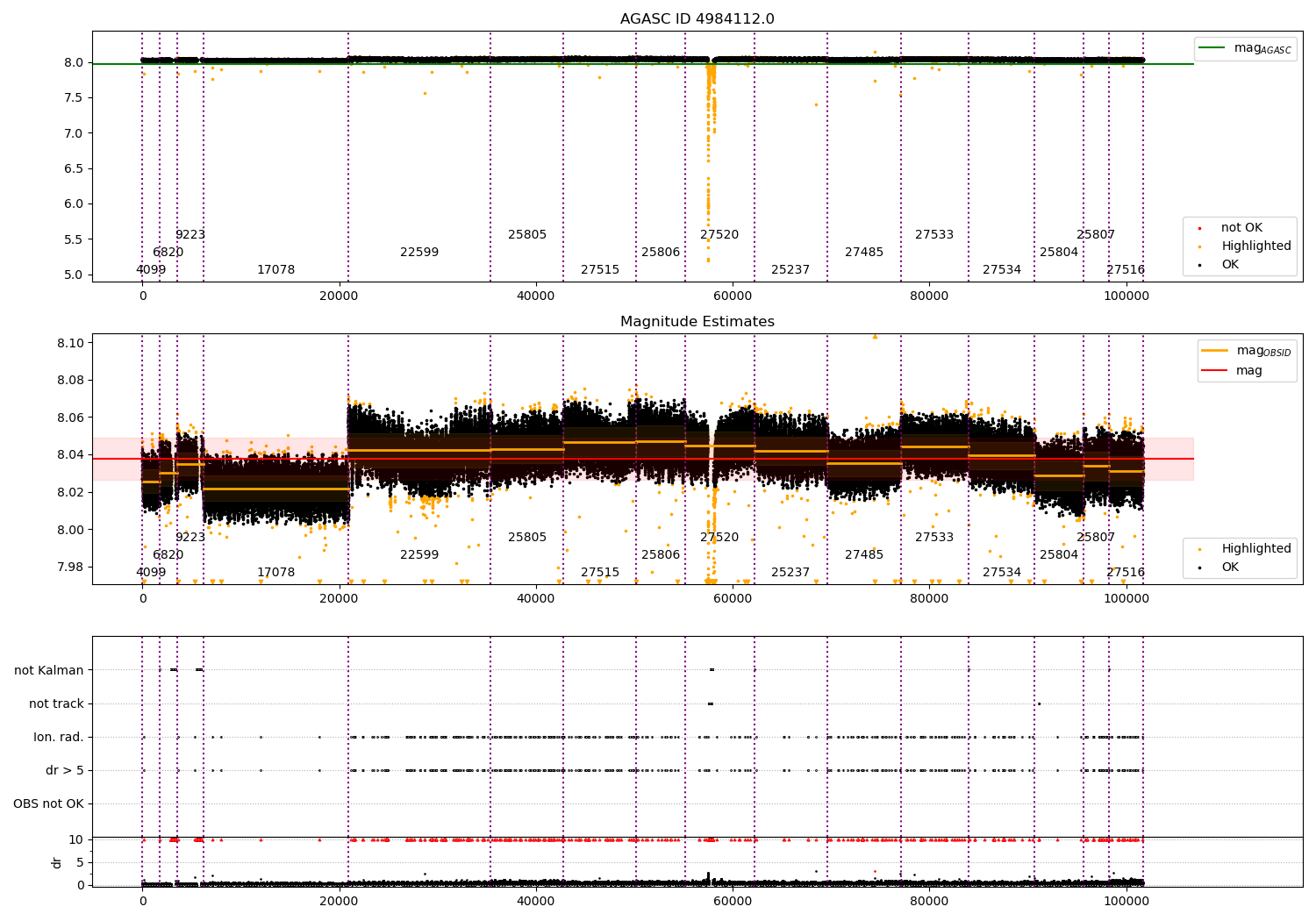Click obsid label 6820 in AGASC plot

pyautogui.click(x=168, y=253)
